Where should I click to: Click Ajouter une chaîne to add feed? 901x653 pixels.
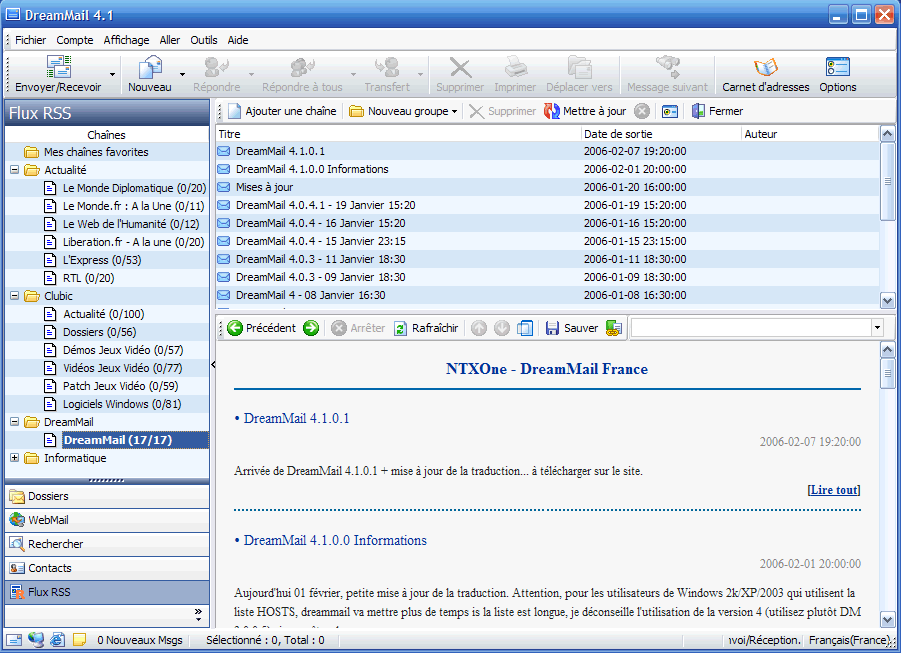[x=282, y=111]
